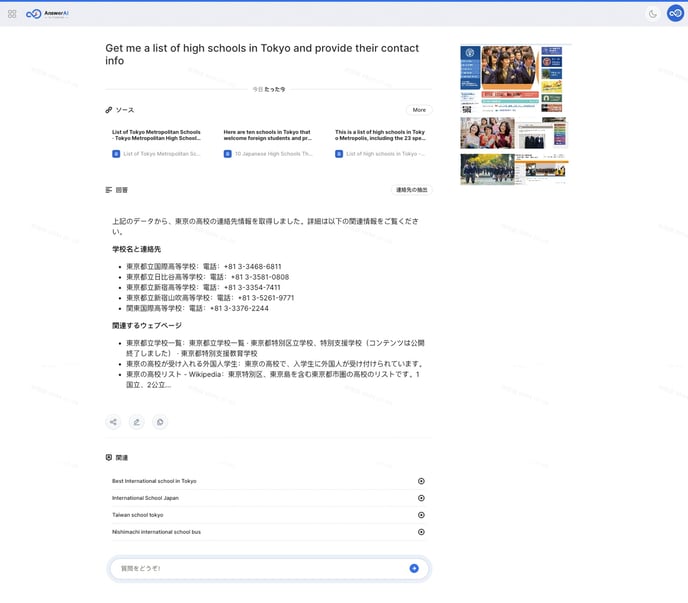Select related query 'Best International school in Tokyo'
Viewport: 688px width, 603px height.
coord(268,481)
